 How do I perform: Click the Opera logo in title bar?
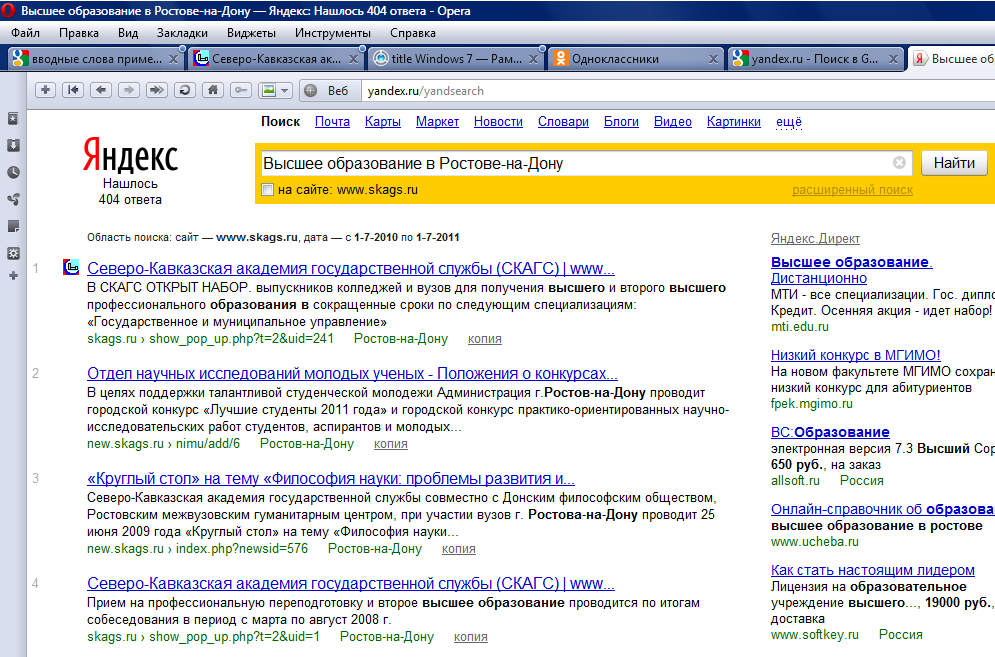pos(8,11)
